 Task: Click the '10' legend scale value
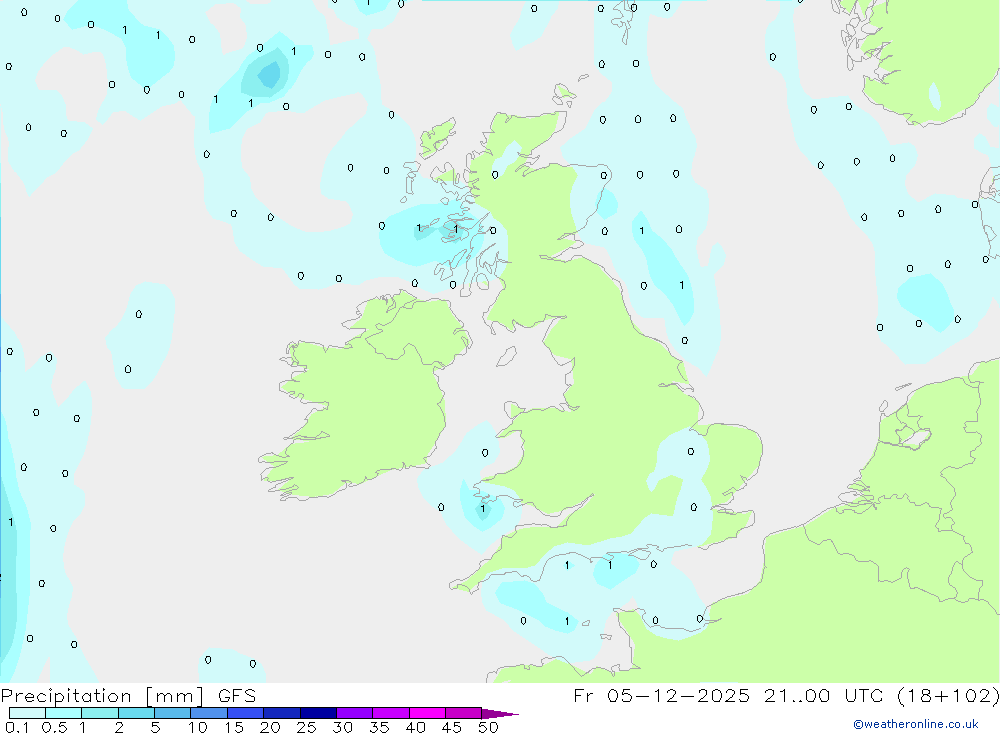click(198, 727)
